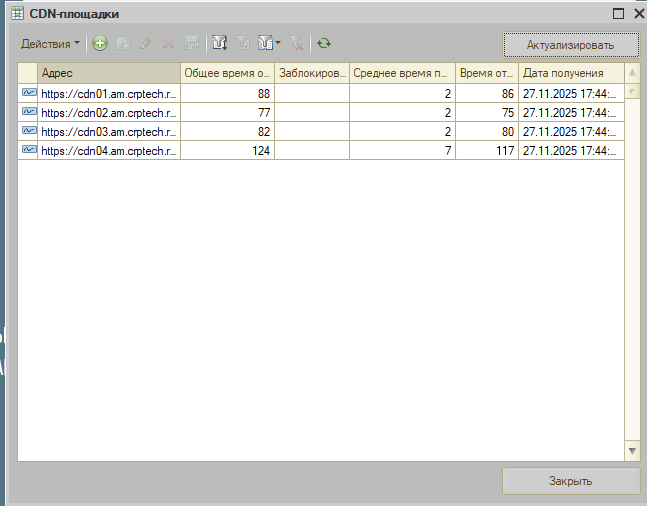Click the Disable filter toolbar icon
The width and height of the screenshot is (647, 506).
coord(296,44)
